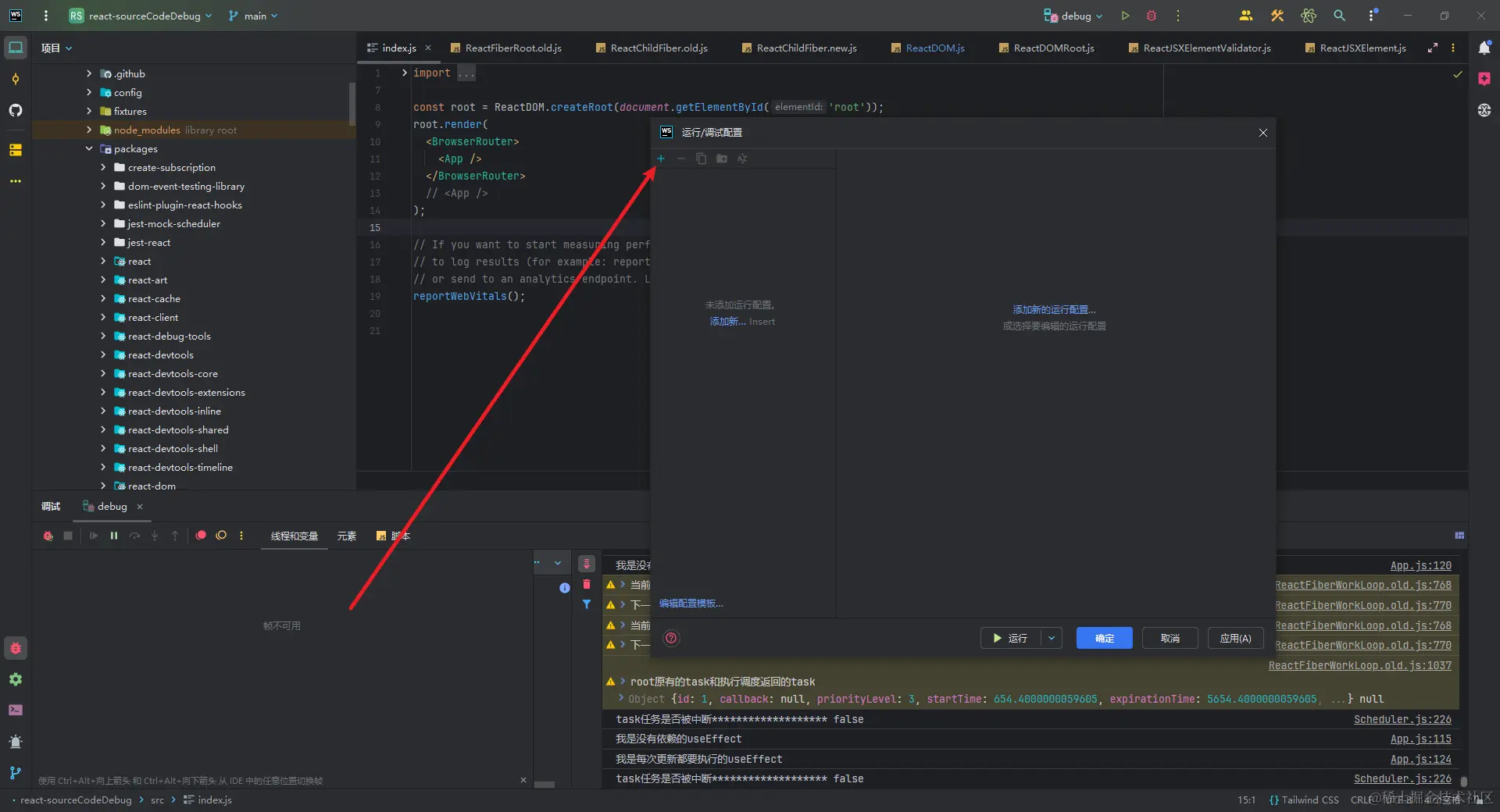Screen dimensions: 1500x812
Task: Click the 添加新的运行配置... link
Action: 1055,310
